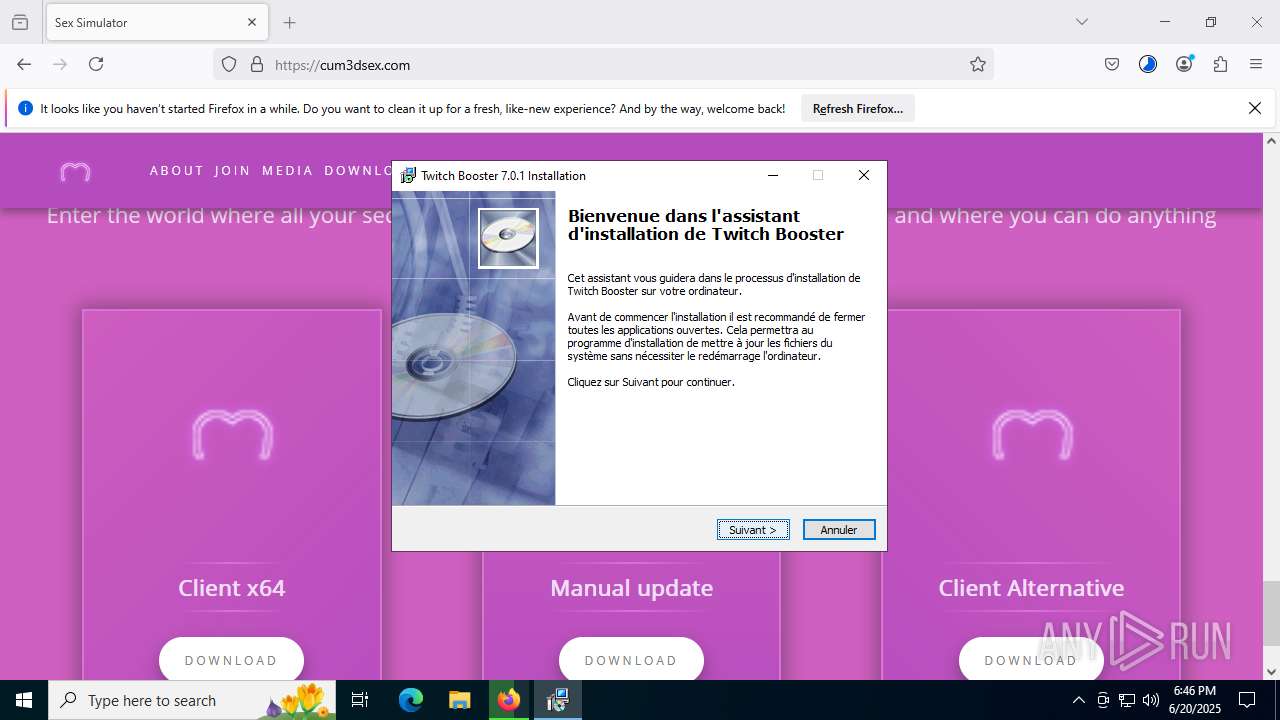Close the Sex Simulator tab

[252, 22]
